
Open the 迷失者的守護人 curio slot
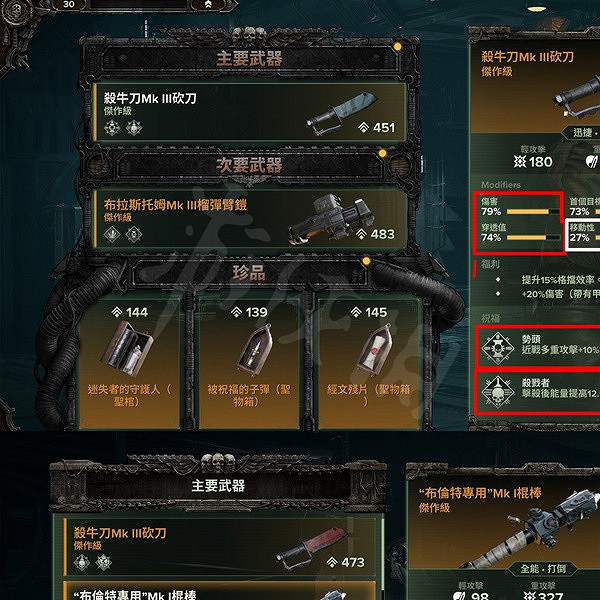pyautogui.click(x=129, y=364)
